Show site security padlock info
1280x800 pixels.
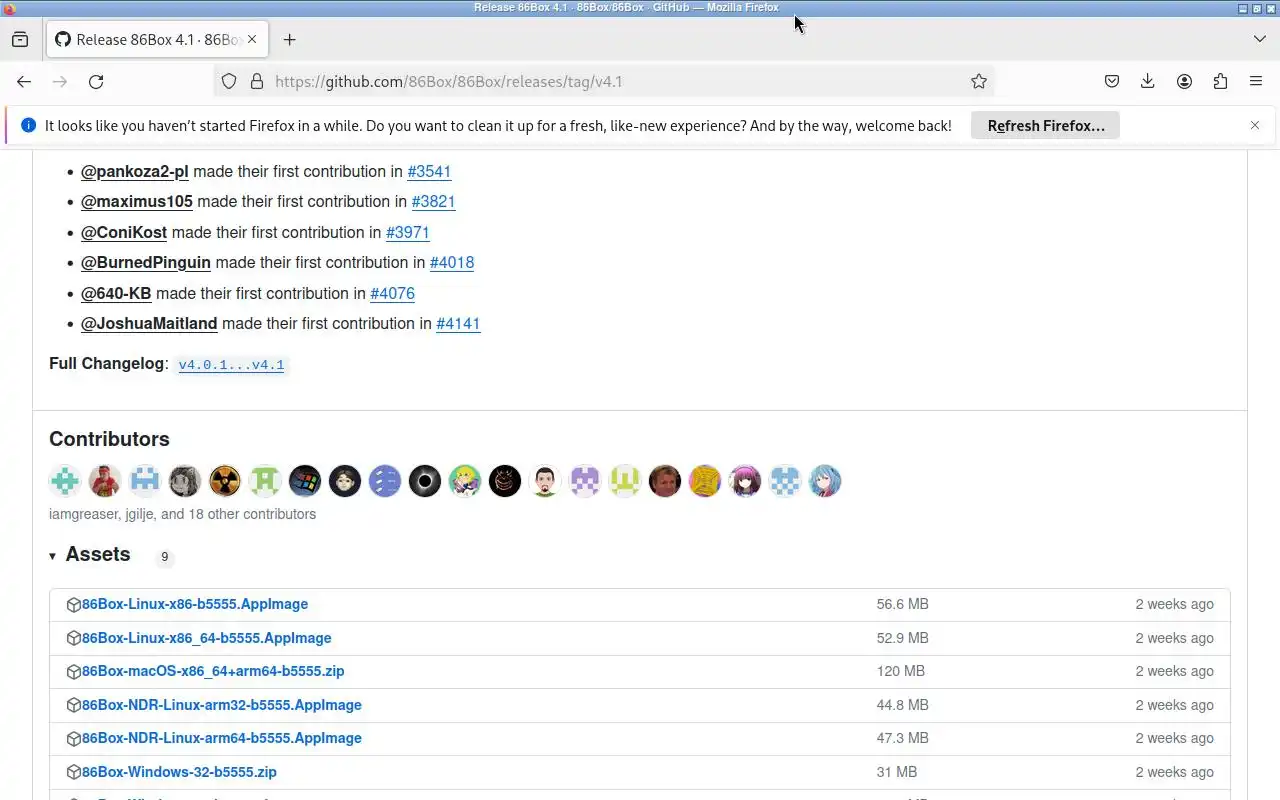pos(256,82)
